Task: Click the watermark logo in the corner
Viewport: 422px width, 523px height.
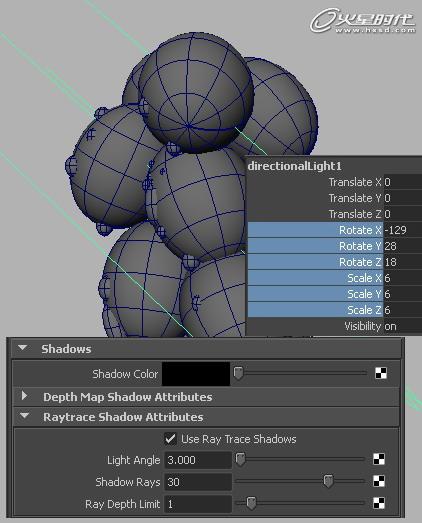Action: [x=363, y=21]
